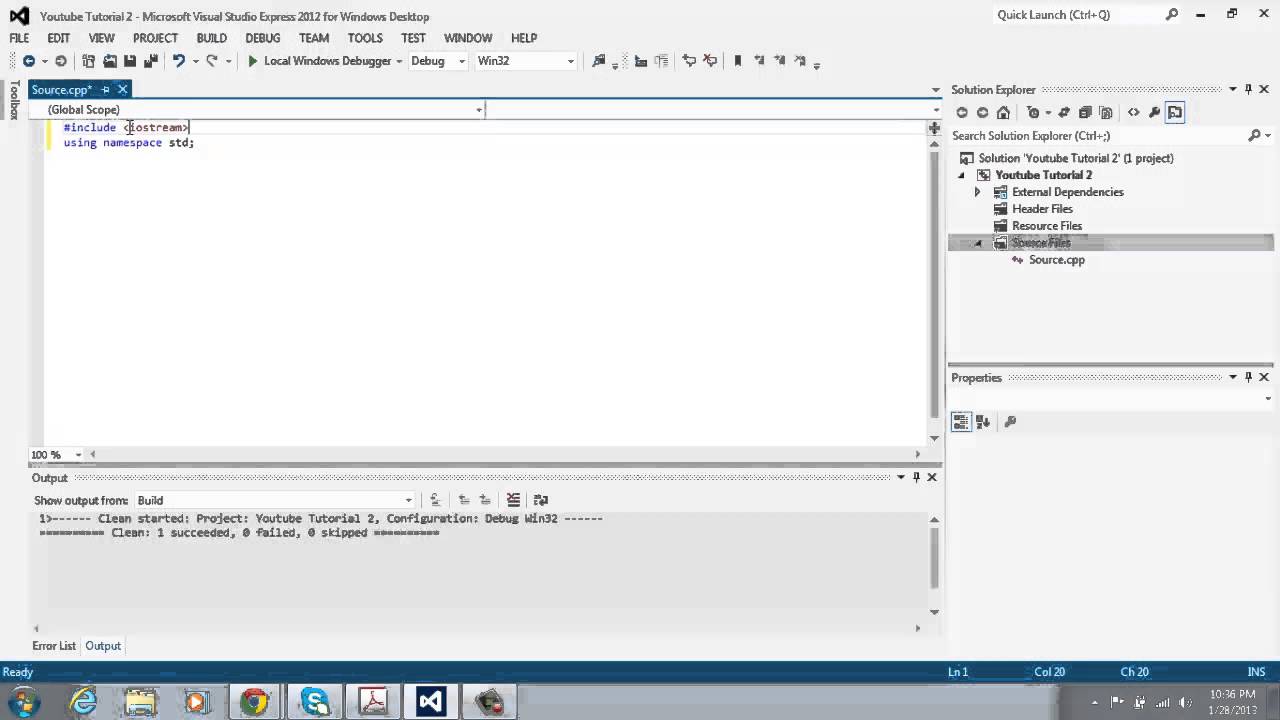
Task: Click the Open File toolbar icon
Action: [110, 61]
